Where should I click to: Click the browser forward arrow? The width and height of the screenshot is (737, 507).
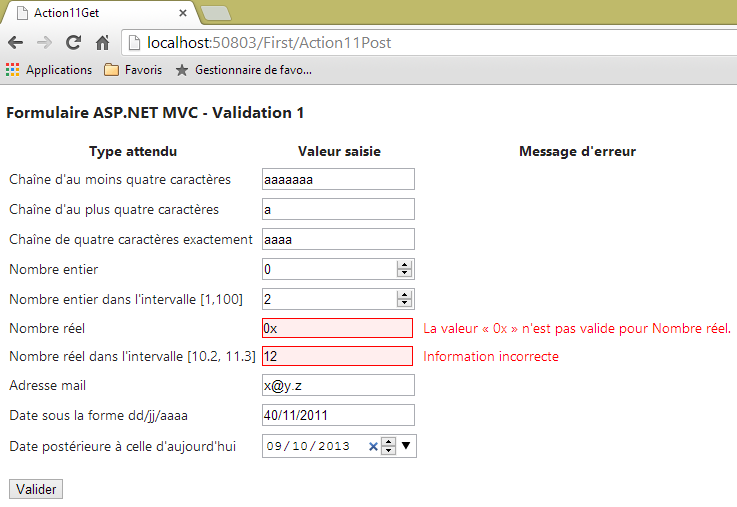(x=44, y=43)
